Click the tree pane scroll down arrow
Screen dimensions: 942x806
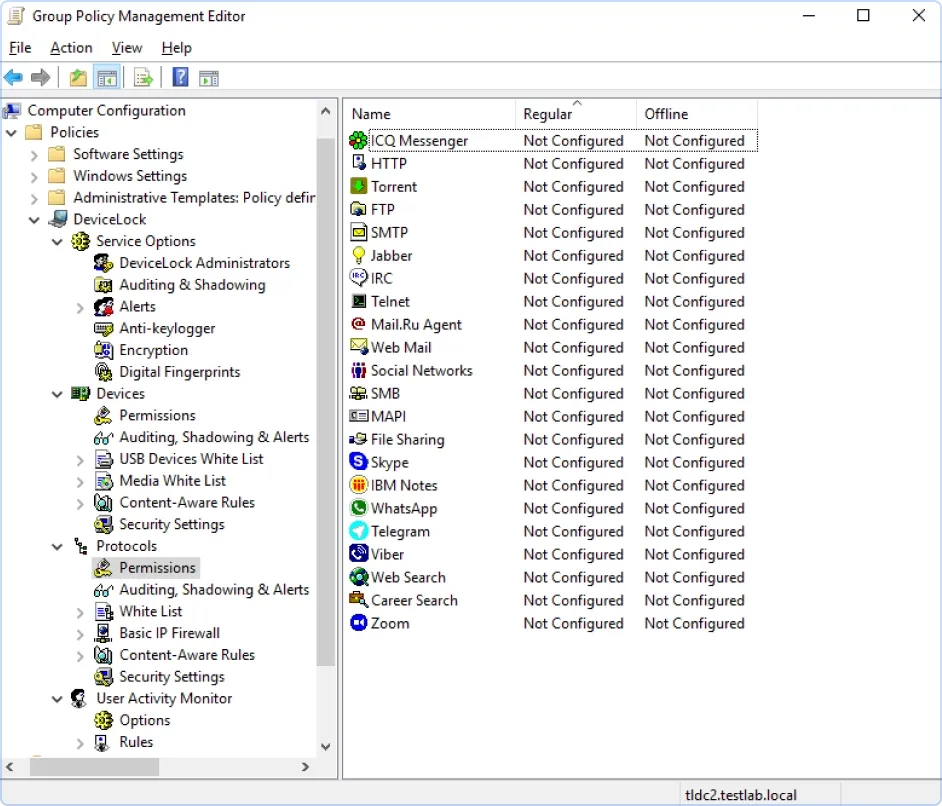326,747
